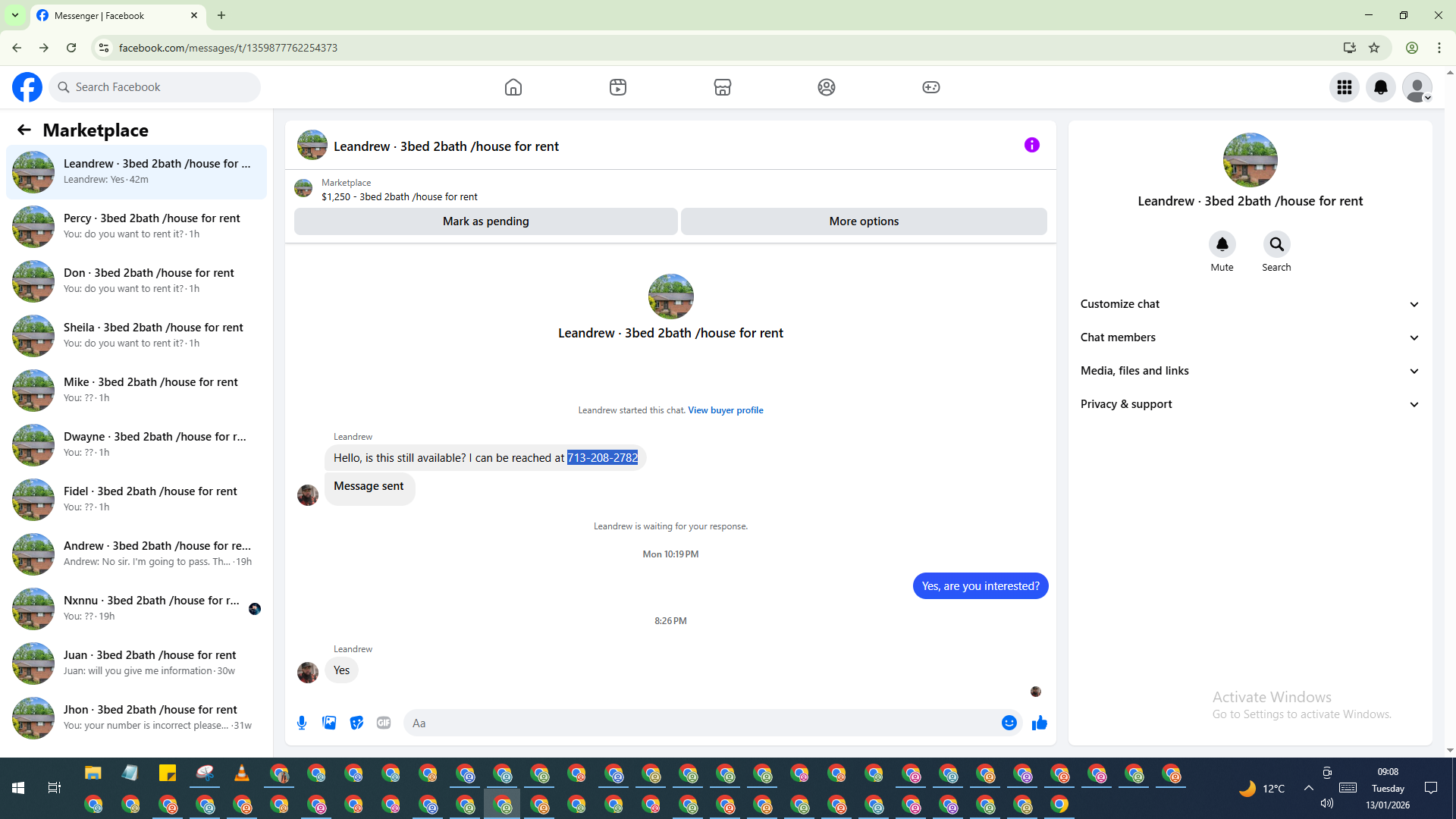Expand Customize chat section

click(x=1250, y=304)
